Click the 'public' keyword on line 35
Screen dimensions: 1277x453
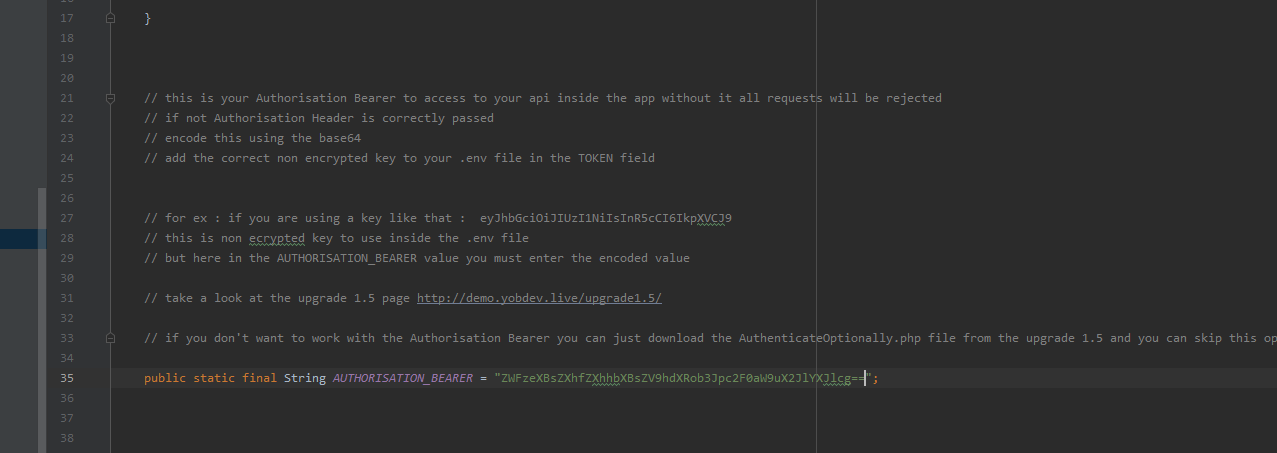pos(165,378)
